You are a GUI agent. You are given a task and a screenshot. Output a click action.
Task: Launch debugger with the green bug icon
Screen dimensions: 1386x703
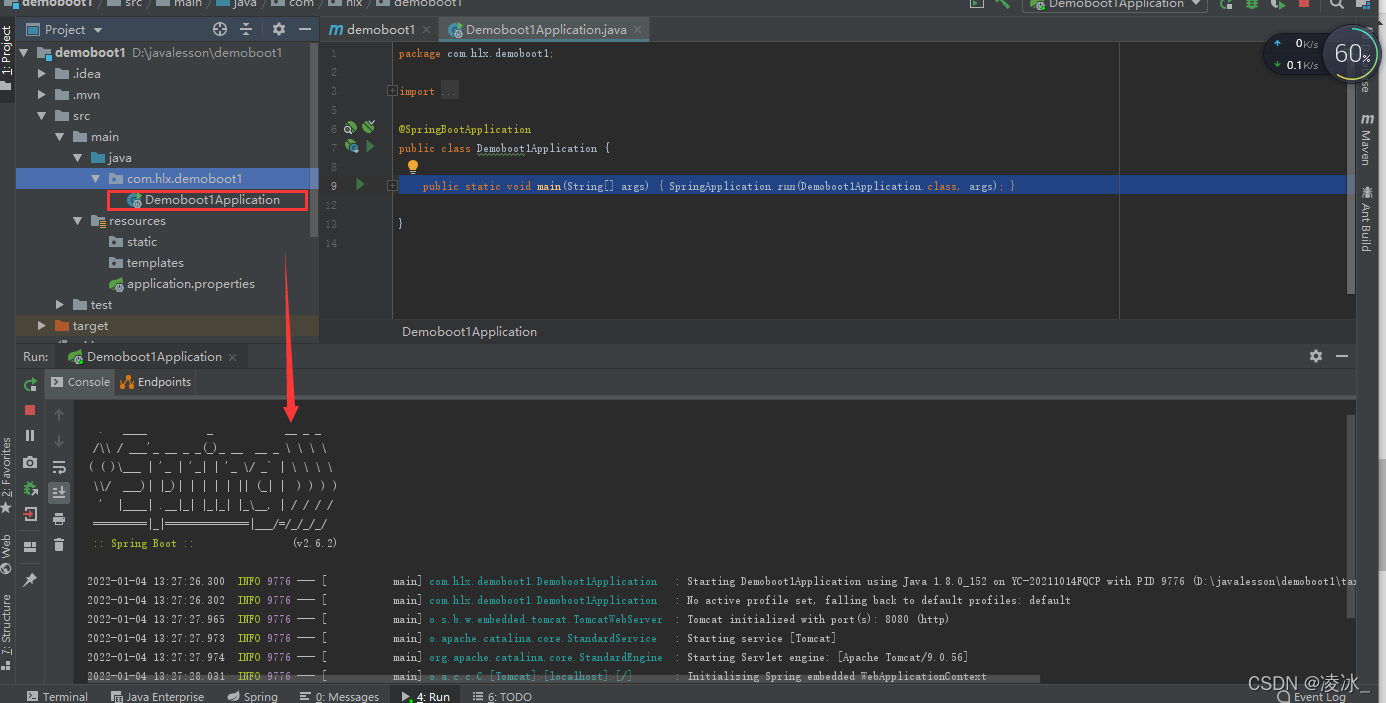click(x=1252, y=6)
